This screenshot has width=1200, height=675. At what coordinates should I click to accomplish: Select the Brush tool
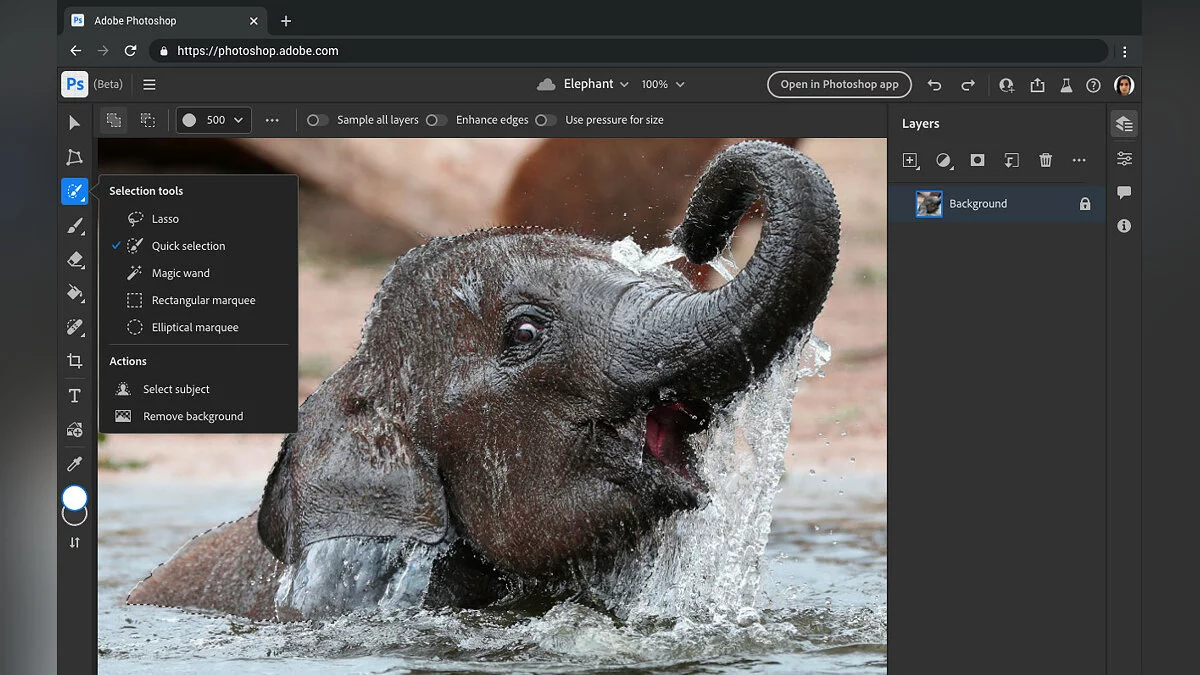point(74,226)
